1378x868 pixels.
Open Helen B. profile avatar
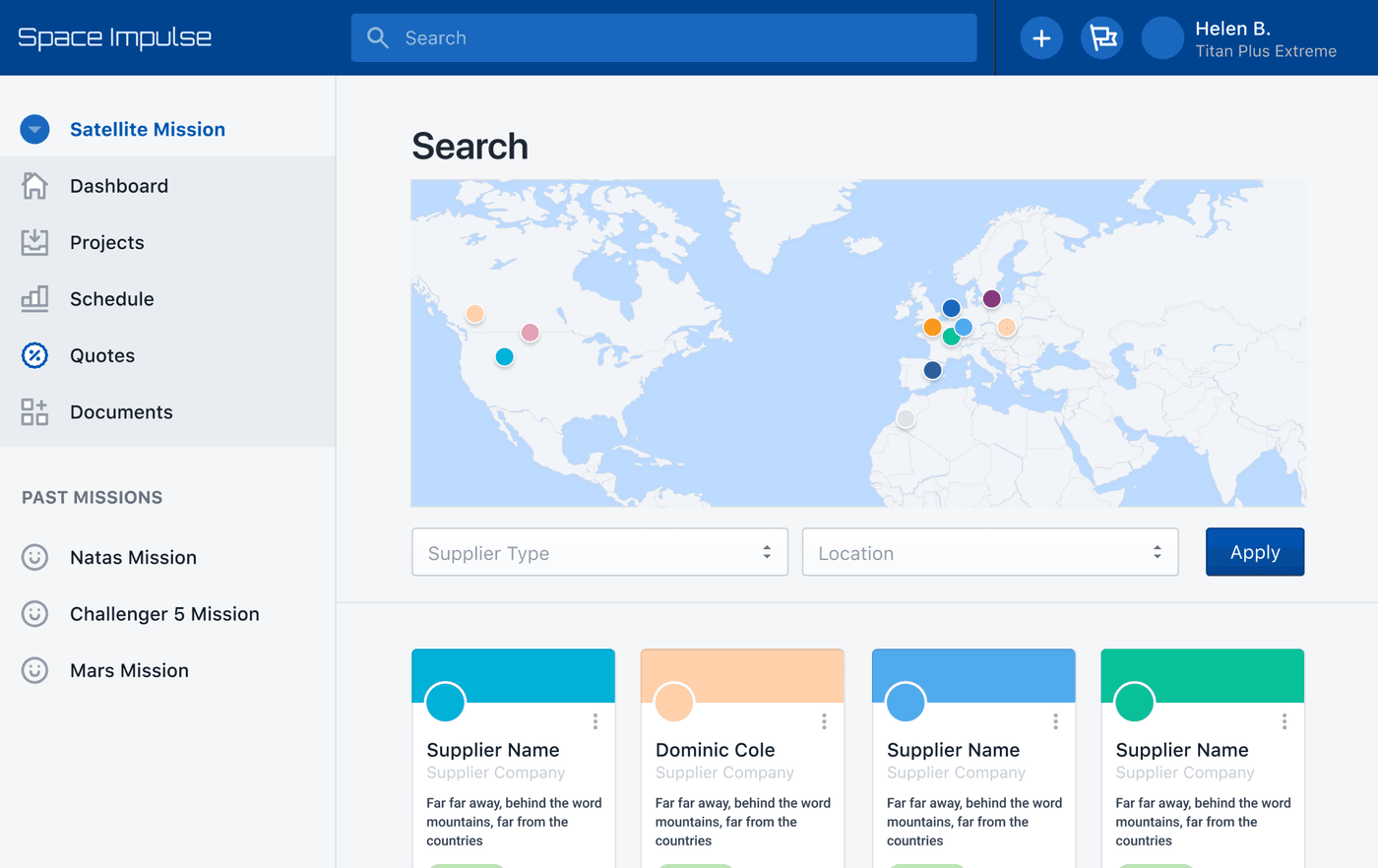[1161, 38]
